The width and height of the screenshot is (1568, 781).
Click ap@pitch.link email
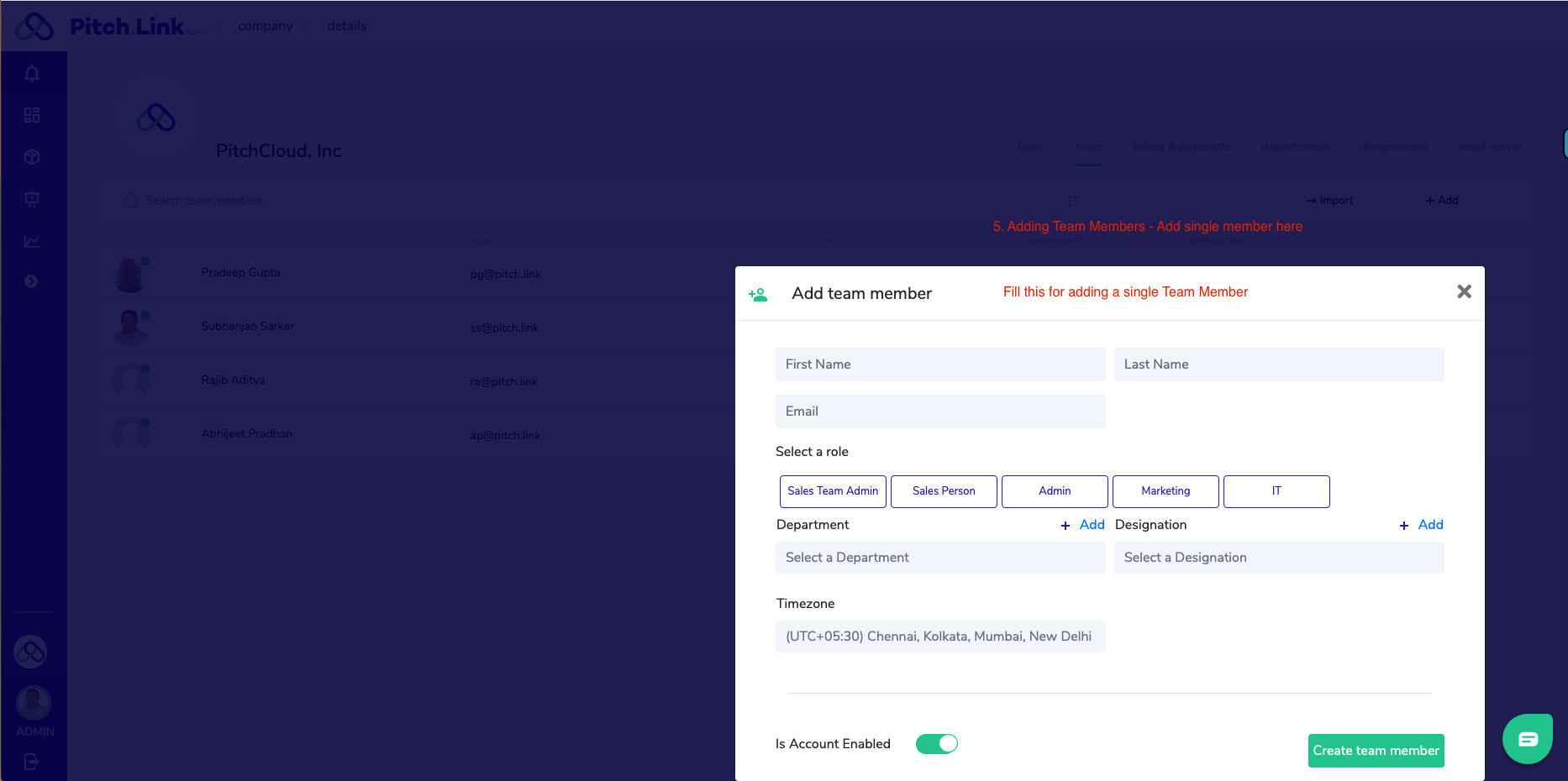pos(505,436)
